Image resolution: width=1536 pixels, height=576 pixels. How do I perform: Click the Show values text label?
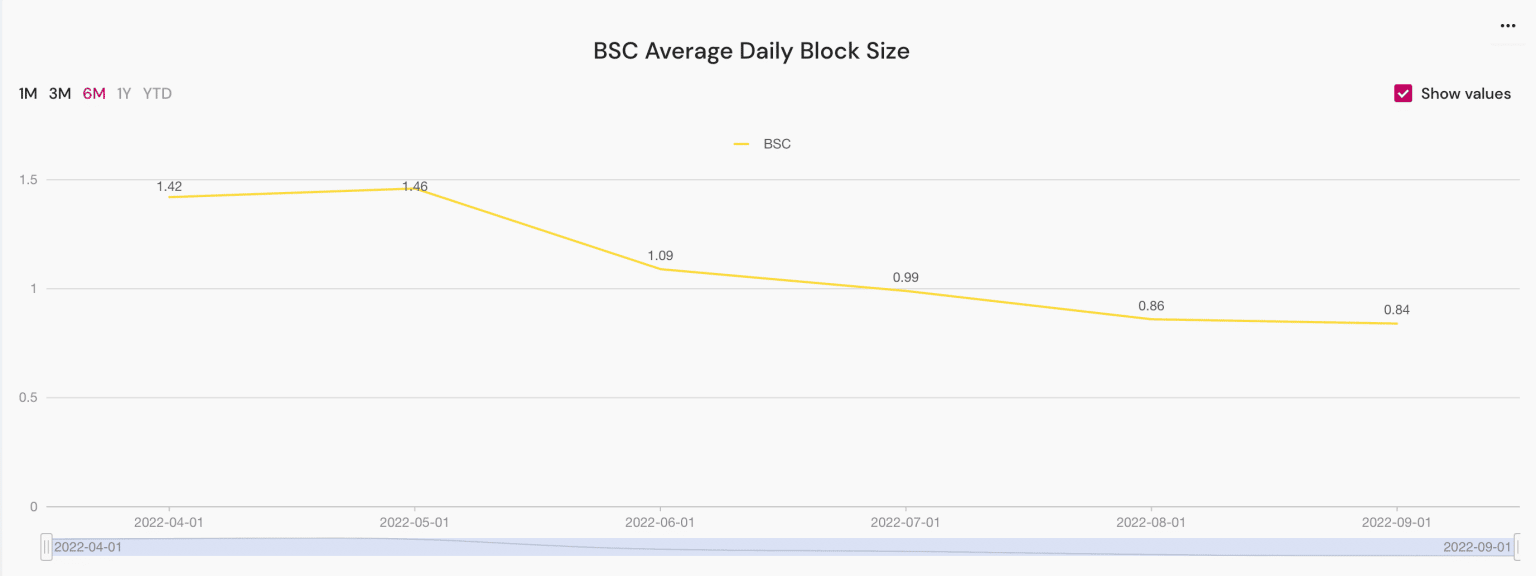[1465, 93]
